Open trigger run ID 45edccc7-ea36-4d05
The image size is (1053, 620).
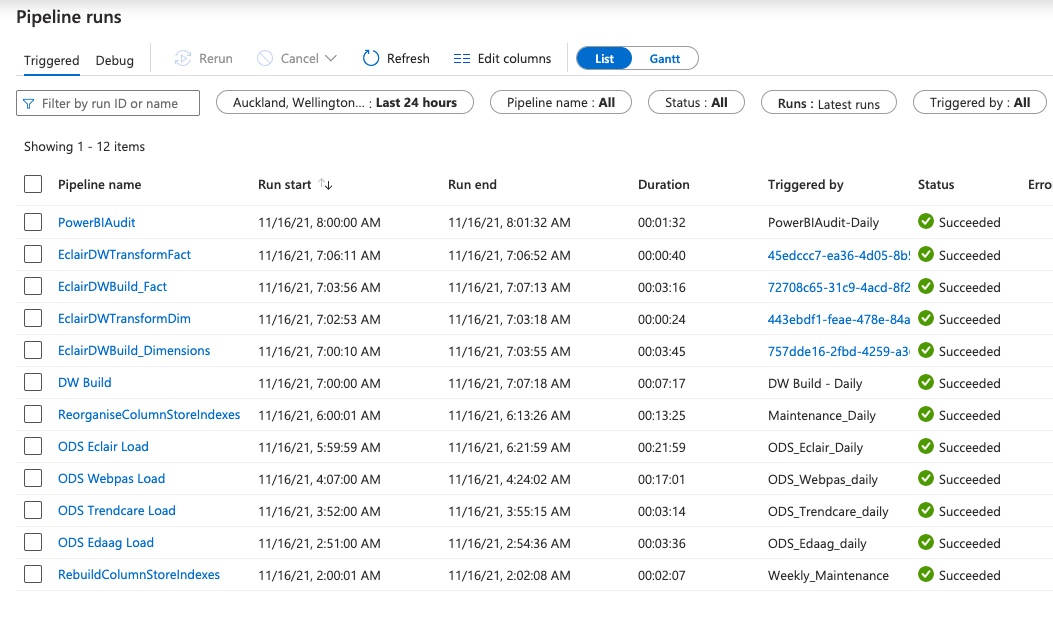839,255
